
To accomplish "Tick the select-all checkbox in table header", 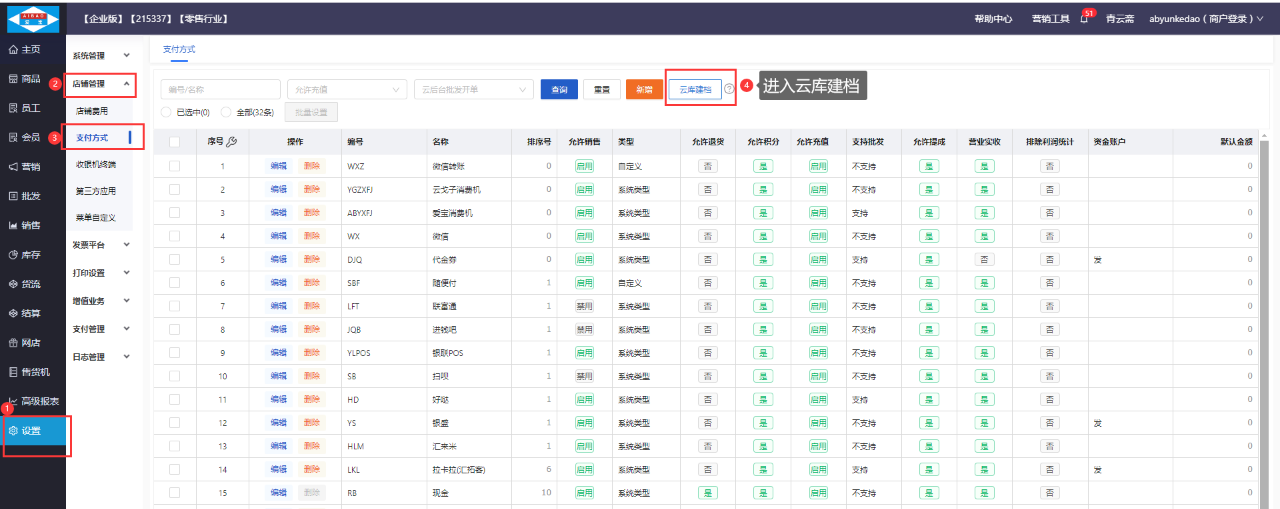I will tap(175, 142).
